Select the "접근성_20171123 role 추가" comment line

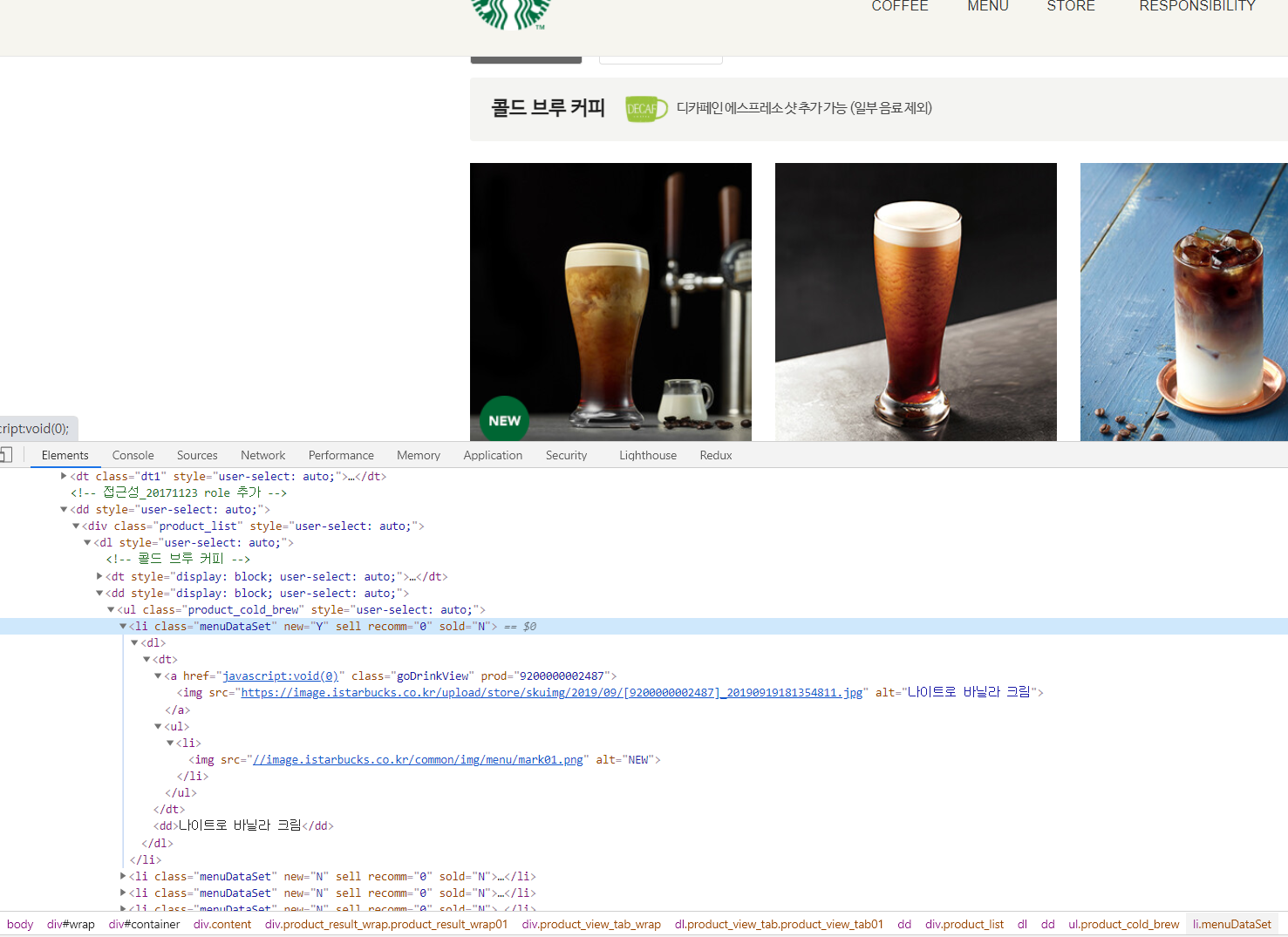coord(179,493)
